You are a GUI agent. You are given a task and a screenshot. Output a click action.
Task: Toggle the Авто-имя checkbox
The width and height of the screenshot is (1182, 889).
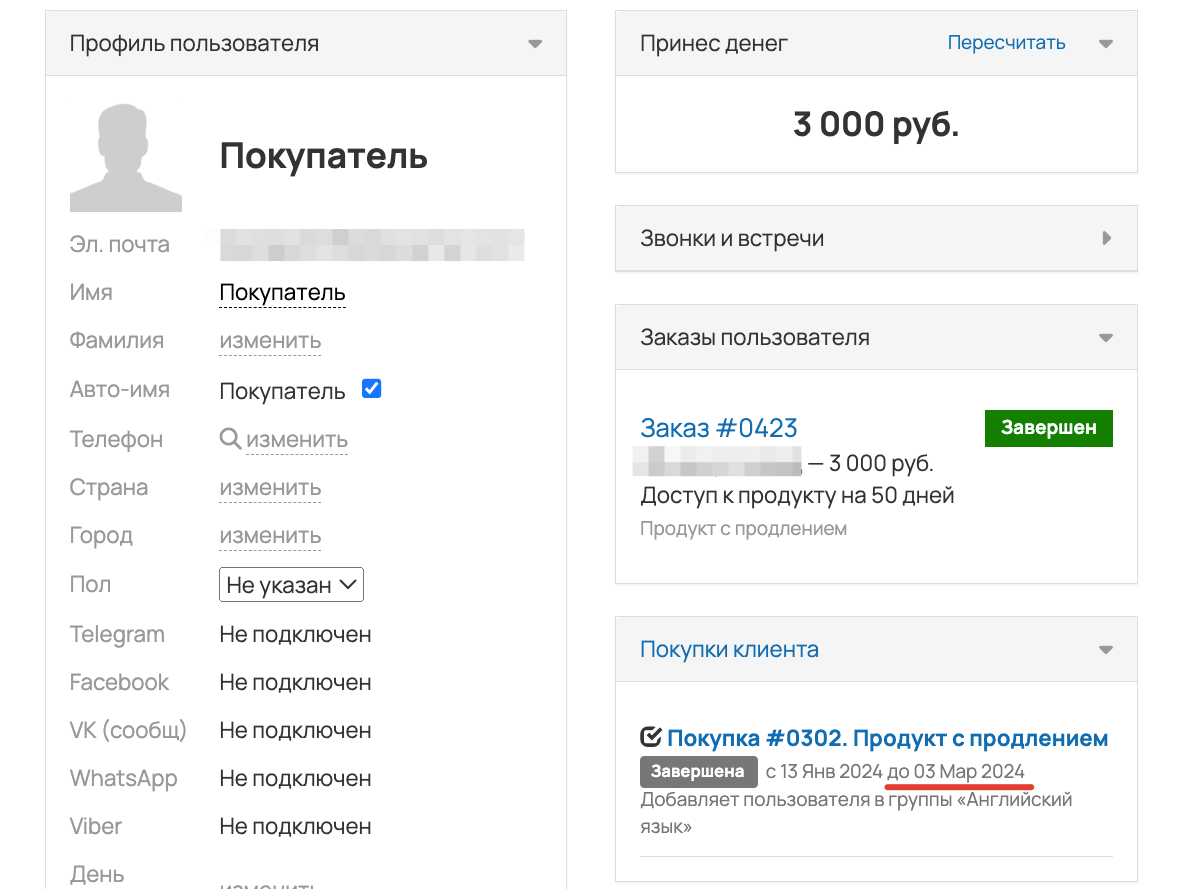(372, 388)
